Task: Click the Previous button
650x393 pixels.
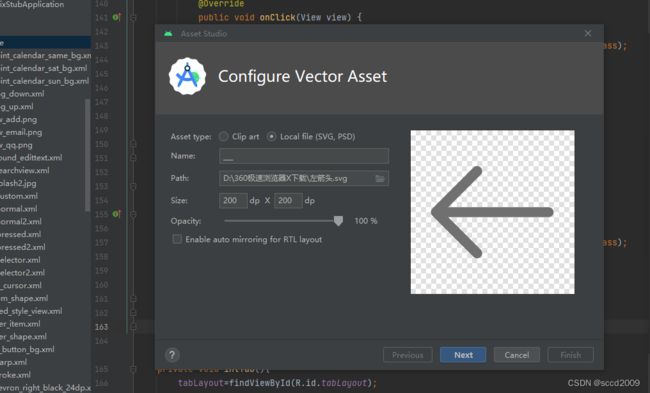Action: [x=407, y=355]
